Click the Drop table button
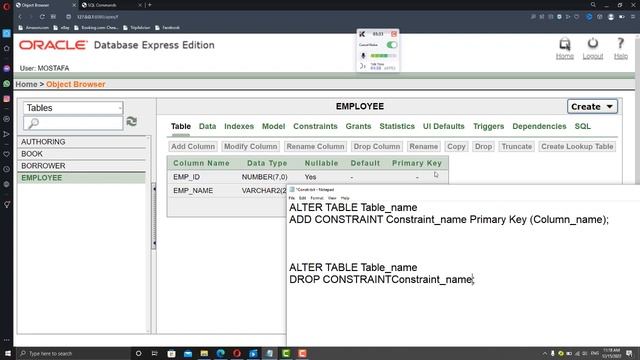The image size is (640, 360). [x=483, y=147]
